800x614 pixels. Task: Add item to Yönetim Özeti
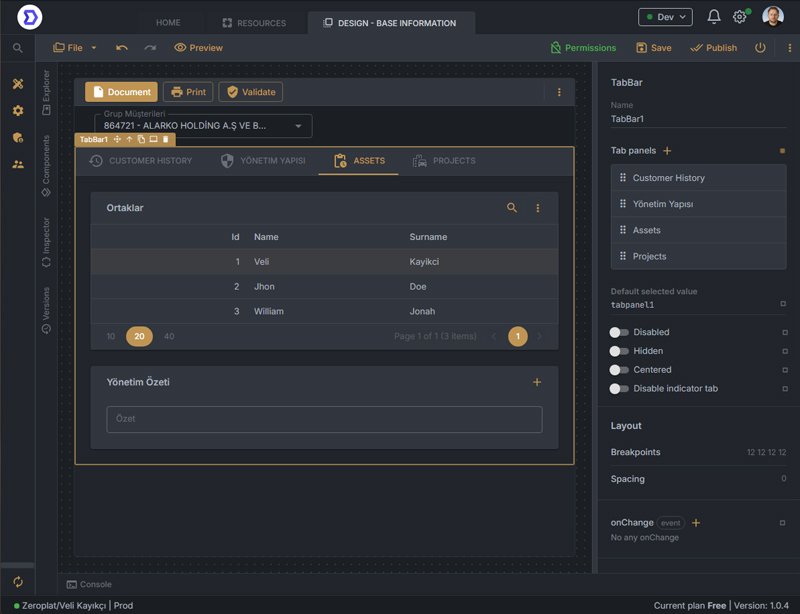[537, 382]
